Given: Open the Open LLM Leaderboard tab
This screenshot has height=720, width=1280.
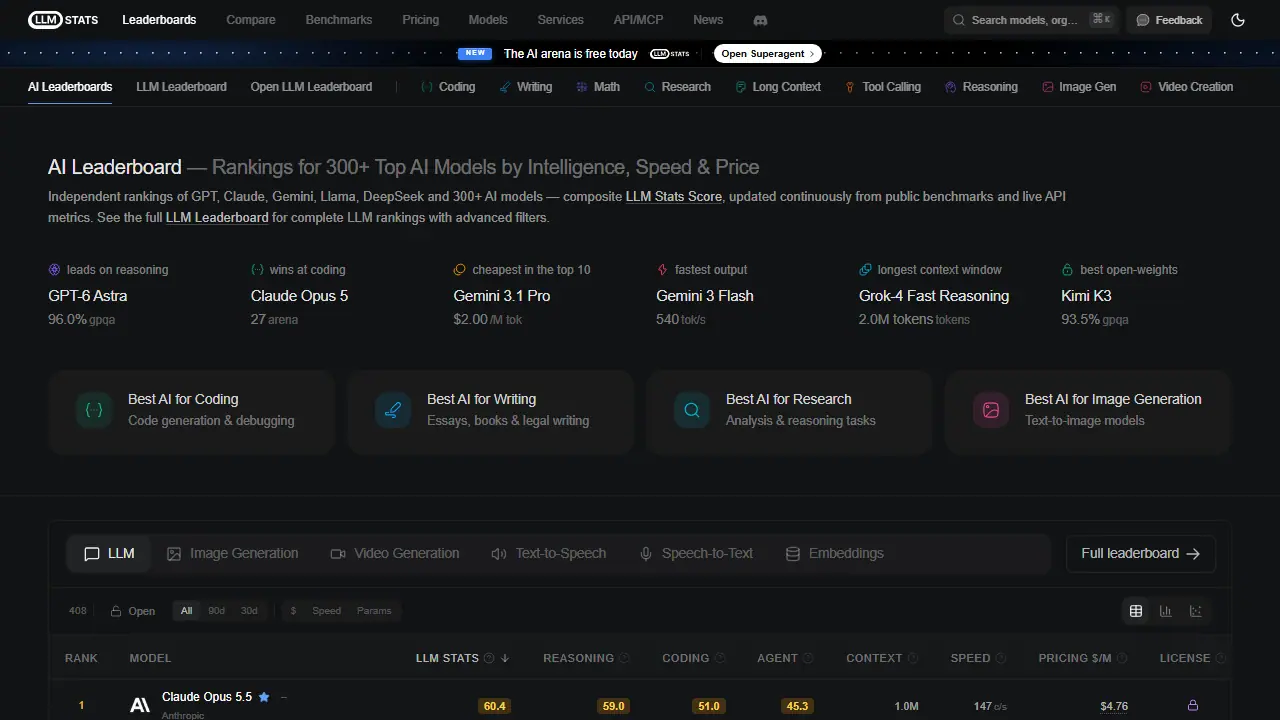Looking at the screenshot, I should point(311,87).
